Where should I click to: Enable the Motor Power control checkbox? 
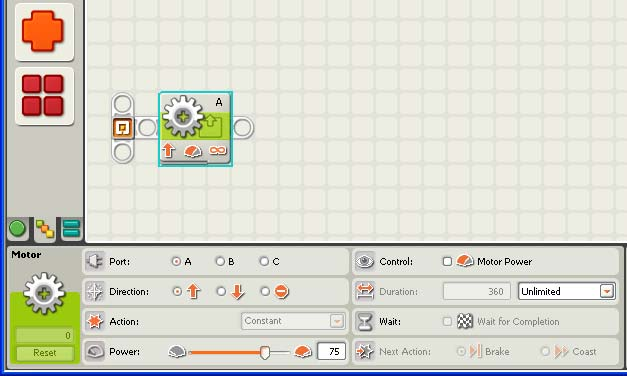click(x=447, y=262)
